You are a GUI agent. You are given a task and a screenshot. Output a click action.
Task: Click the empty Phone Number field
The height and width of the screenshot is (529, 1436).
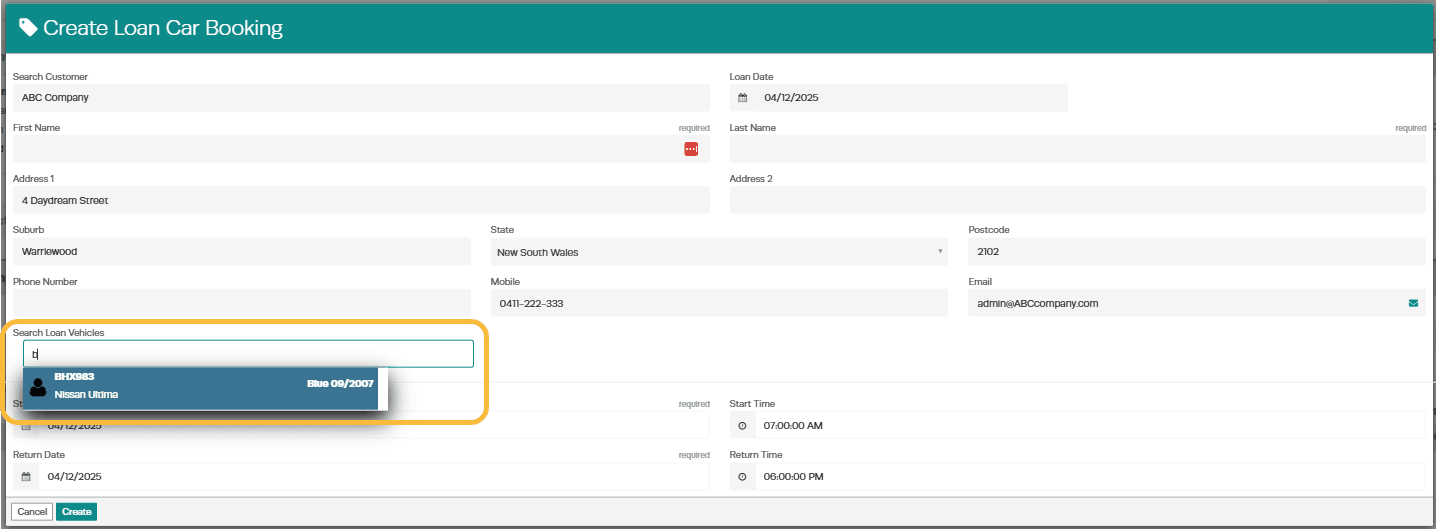click(x=241, y=303)
